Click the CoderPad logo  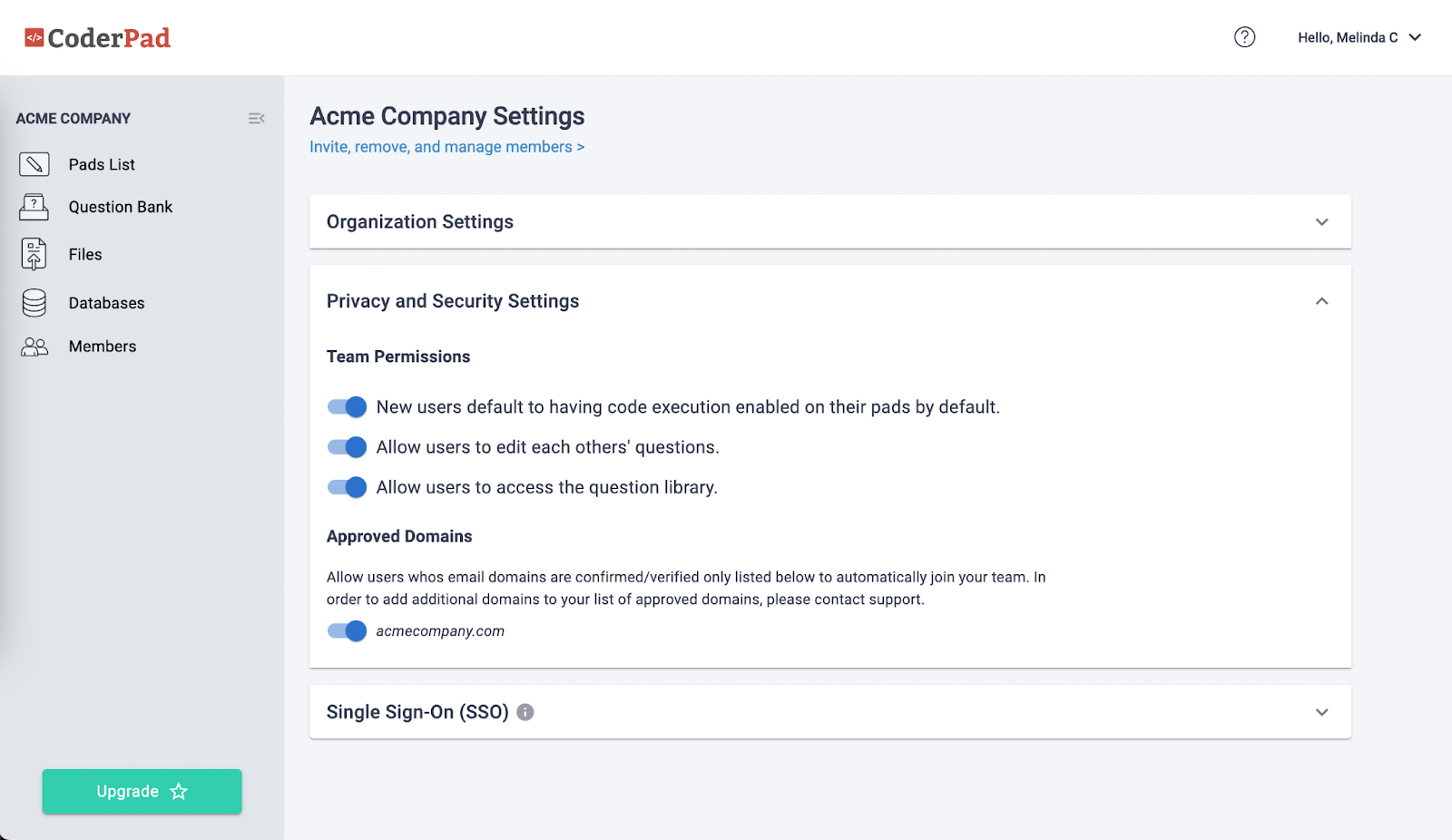[97, 38]
